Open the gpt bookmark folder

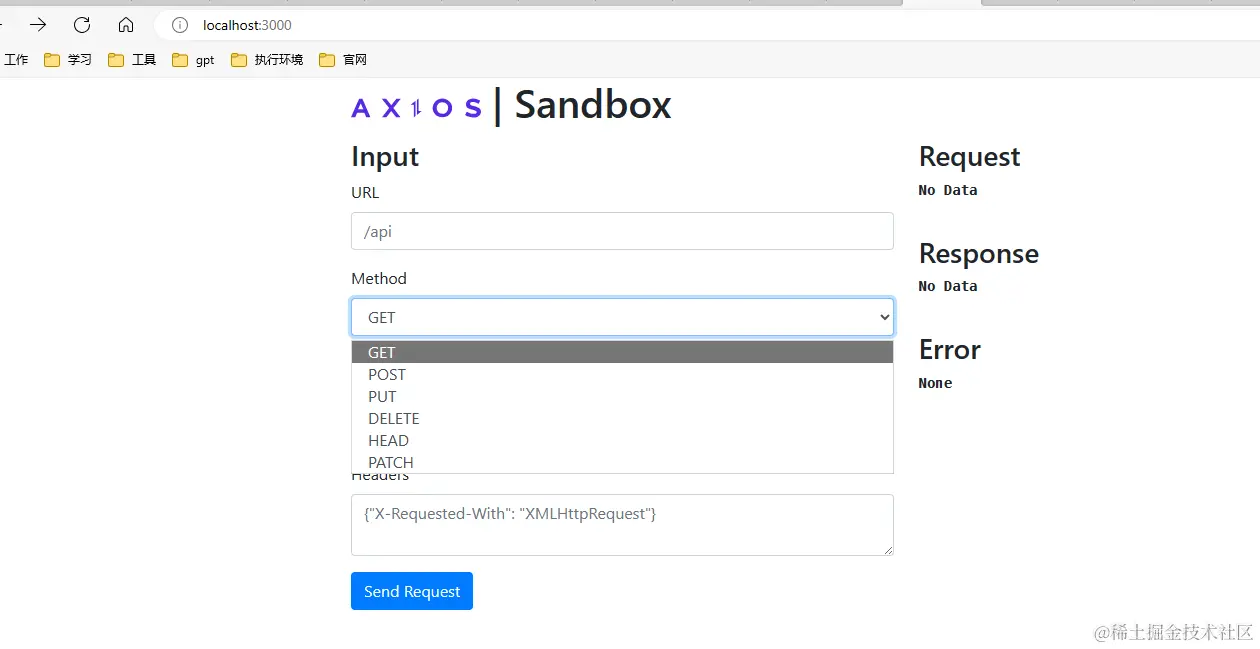[194, 60]
